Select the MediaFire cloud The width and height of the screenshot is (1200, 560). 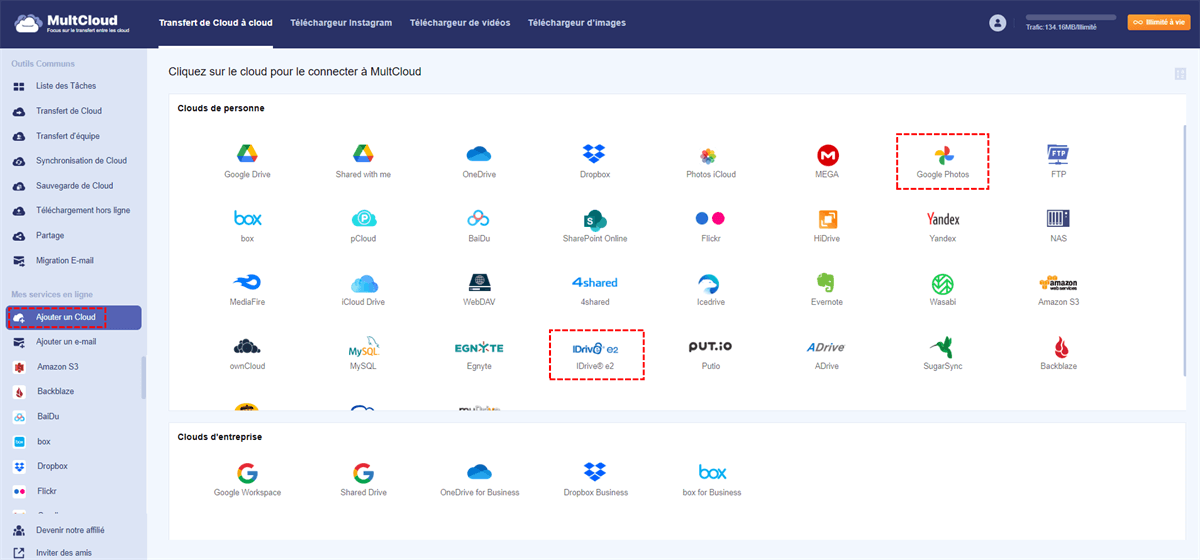[x=247, y=290]
